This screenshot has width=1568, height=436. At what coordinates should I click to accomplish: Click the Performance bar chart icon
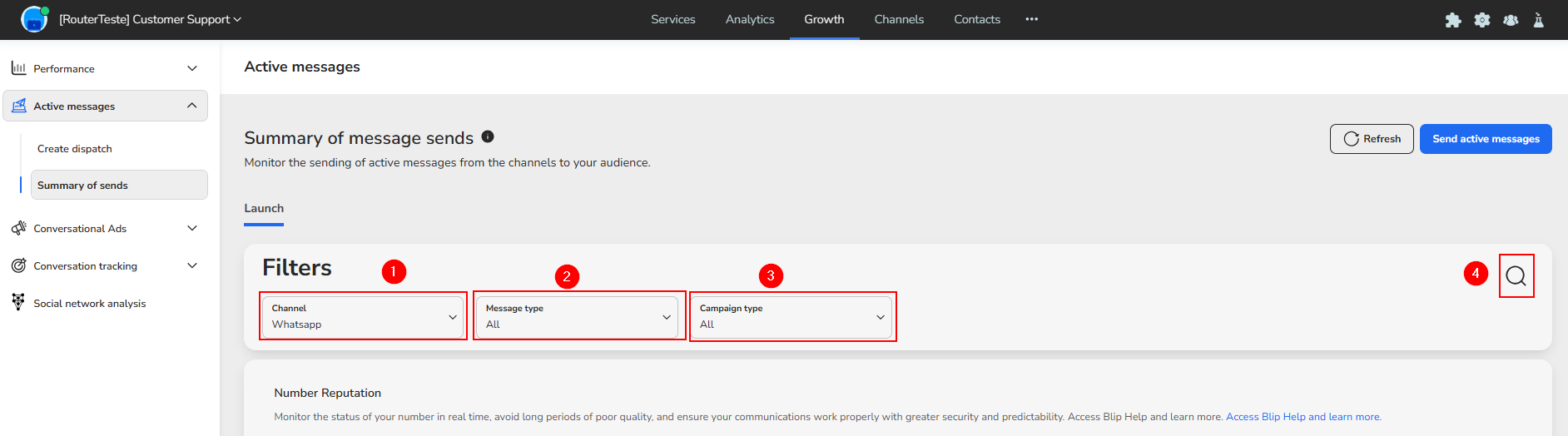[18, 68]
